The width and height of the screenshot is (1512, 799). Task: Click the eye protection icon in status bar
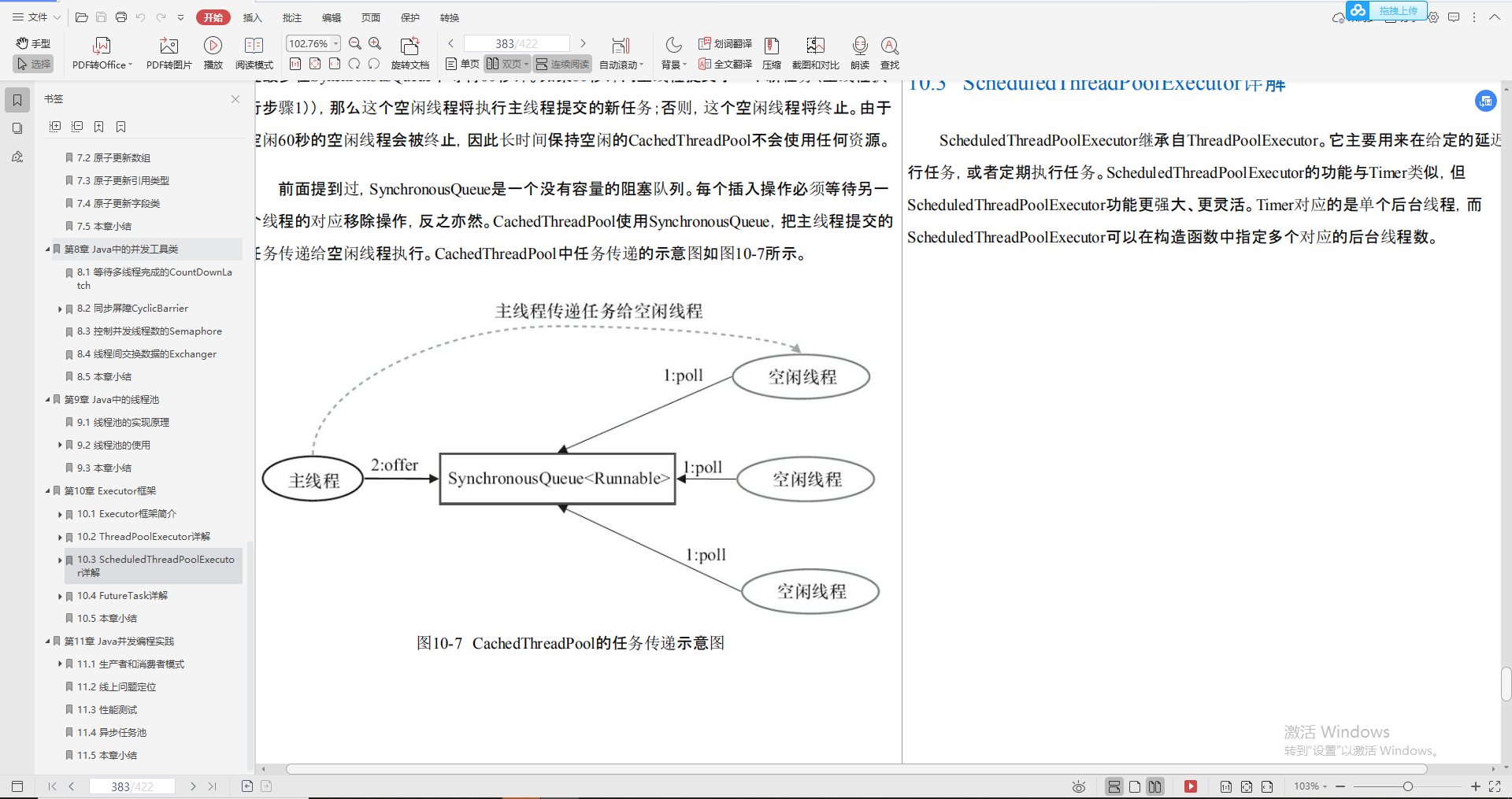(x=1079, y=786)
